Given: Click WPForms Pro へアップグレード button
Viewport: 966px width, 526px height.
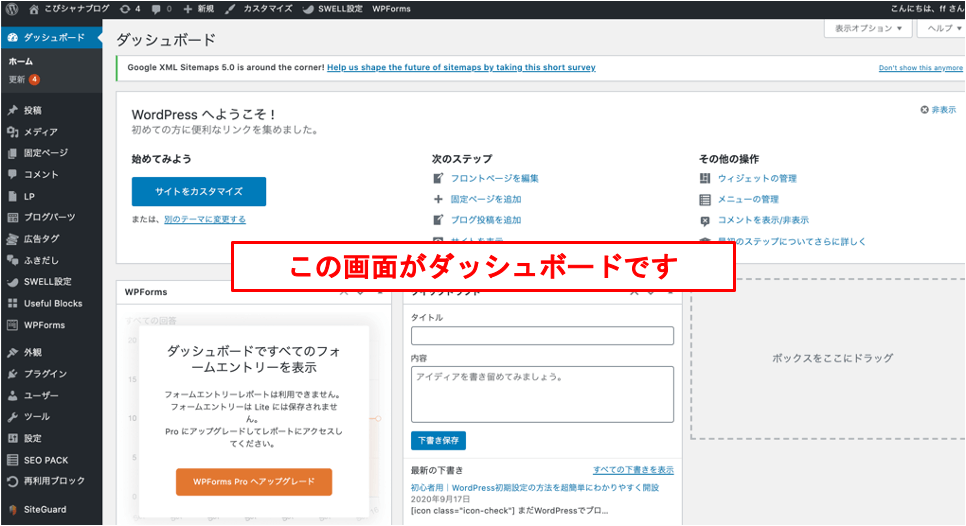Looking at the screenshot, I should [254, 482].
